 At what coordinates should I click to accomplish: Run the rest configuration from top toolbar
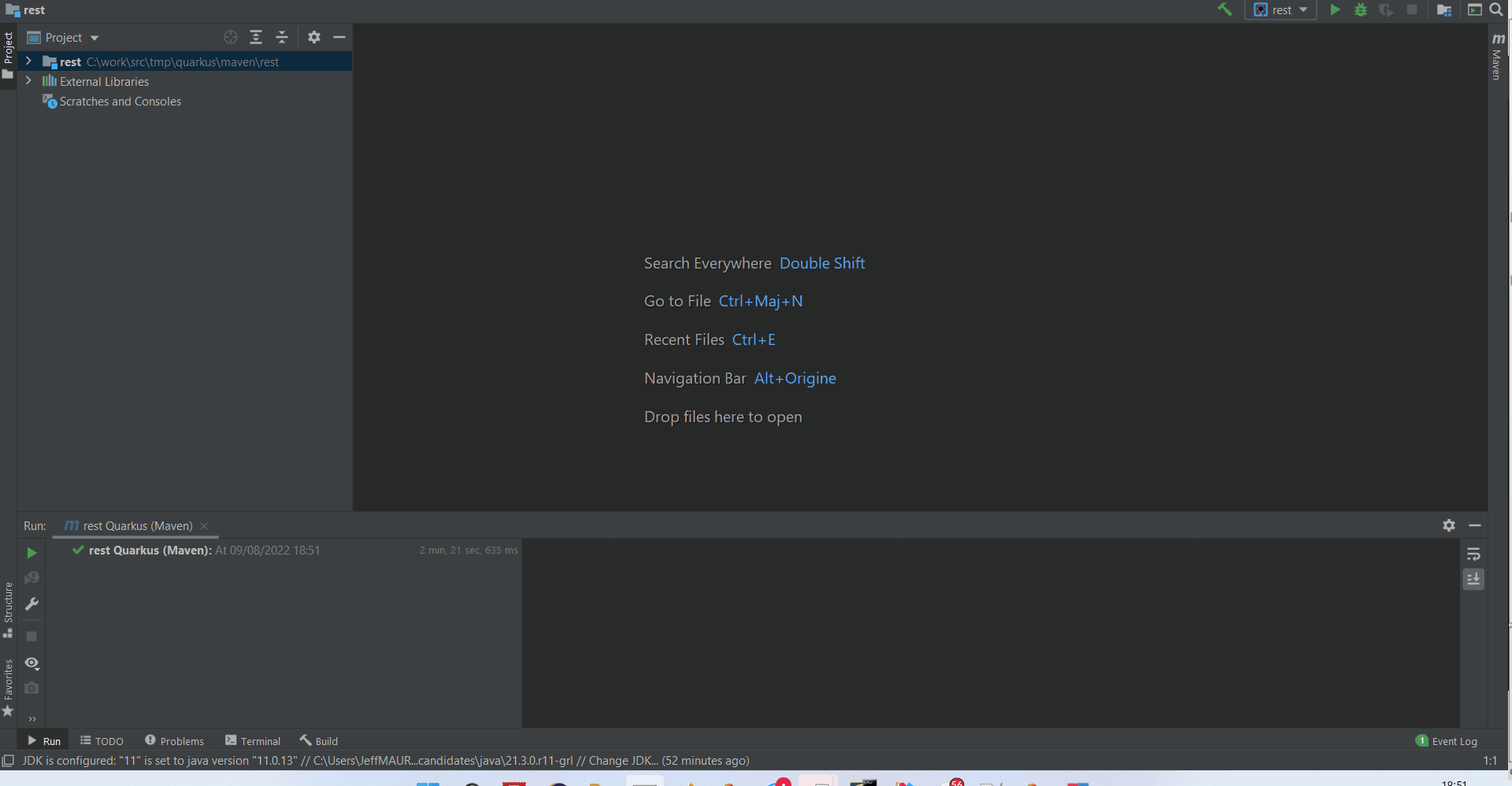pos(1335,9)
